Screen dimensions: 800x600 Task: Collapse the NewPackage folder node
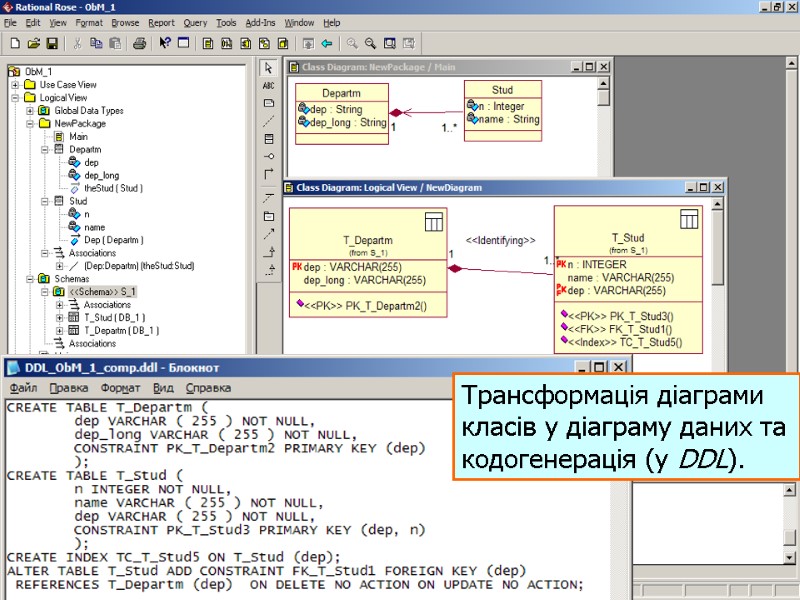point(31,123)
